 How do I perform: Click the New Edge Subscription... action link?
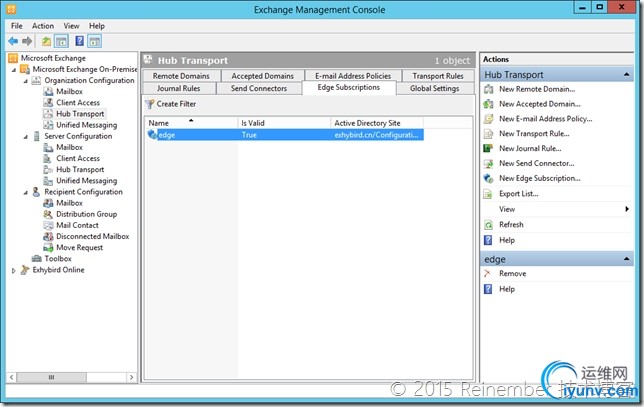(x=540, y=178)
